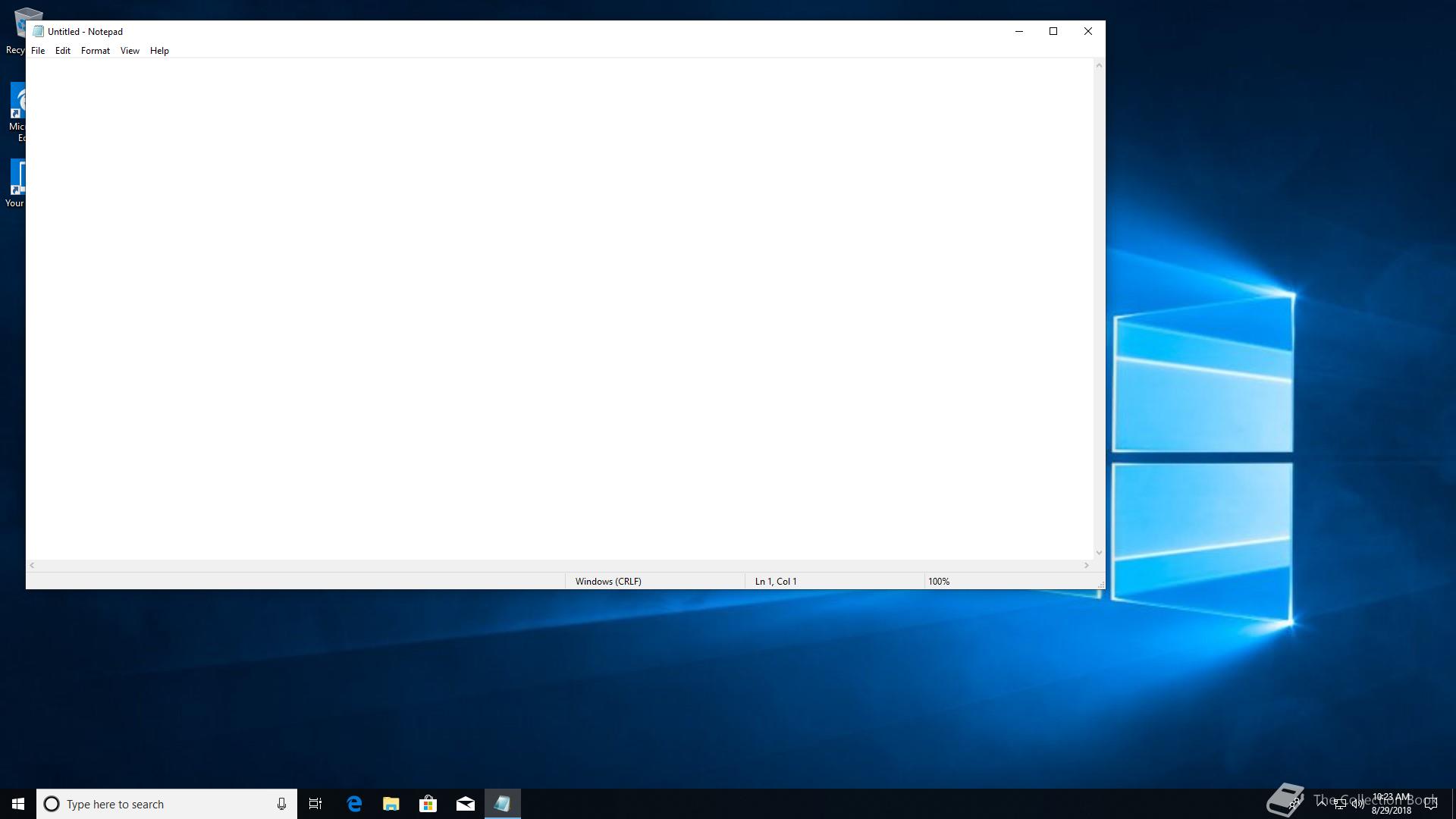Open Microsoft Store from taskbar
The height and width of the screenshot is (819, 1456).
tap(428, 804)
